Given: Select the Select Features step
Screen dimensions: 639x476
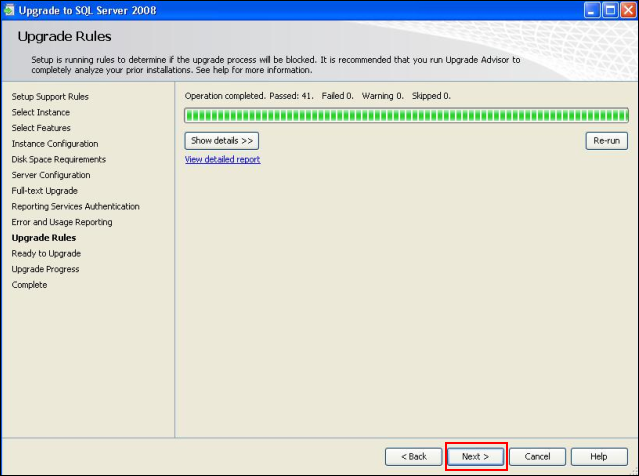Looking at the screenshot, I should point(41,128).
